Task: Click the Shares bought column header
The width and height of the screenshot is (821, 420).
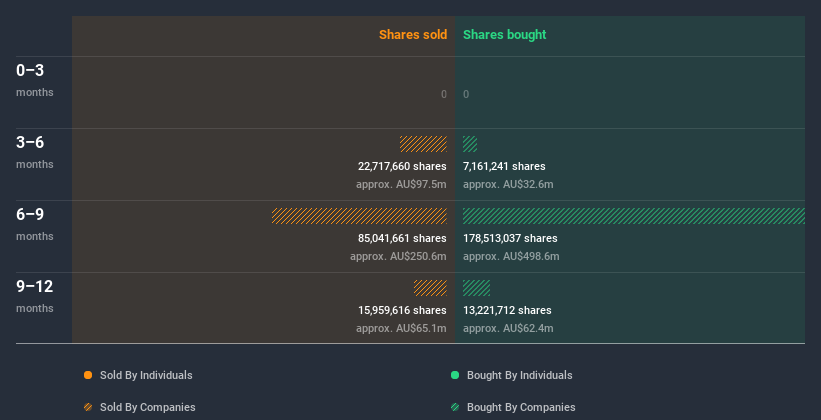Action: [x=505, y=35]
